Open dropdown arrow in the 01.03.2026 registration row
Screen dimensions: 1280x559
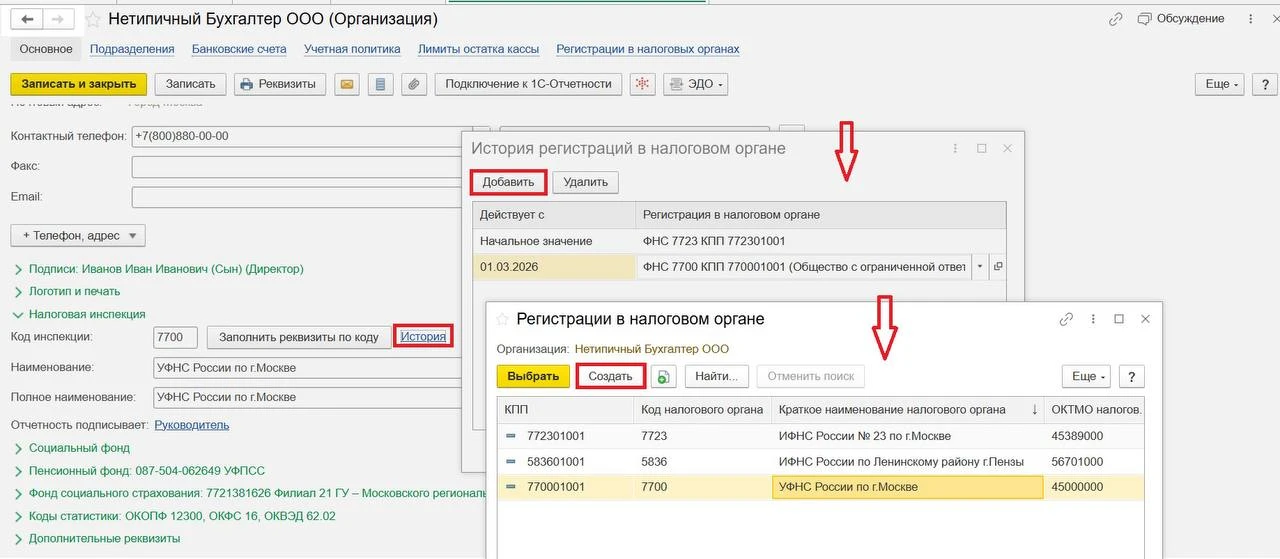[980, 267]
